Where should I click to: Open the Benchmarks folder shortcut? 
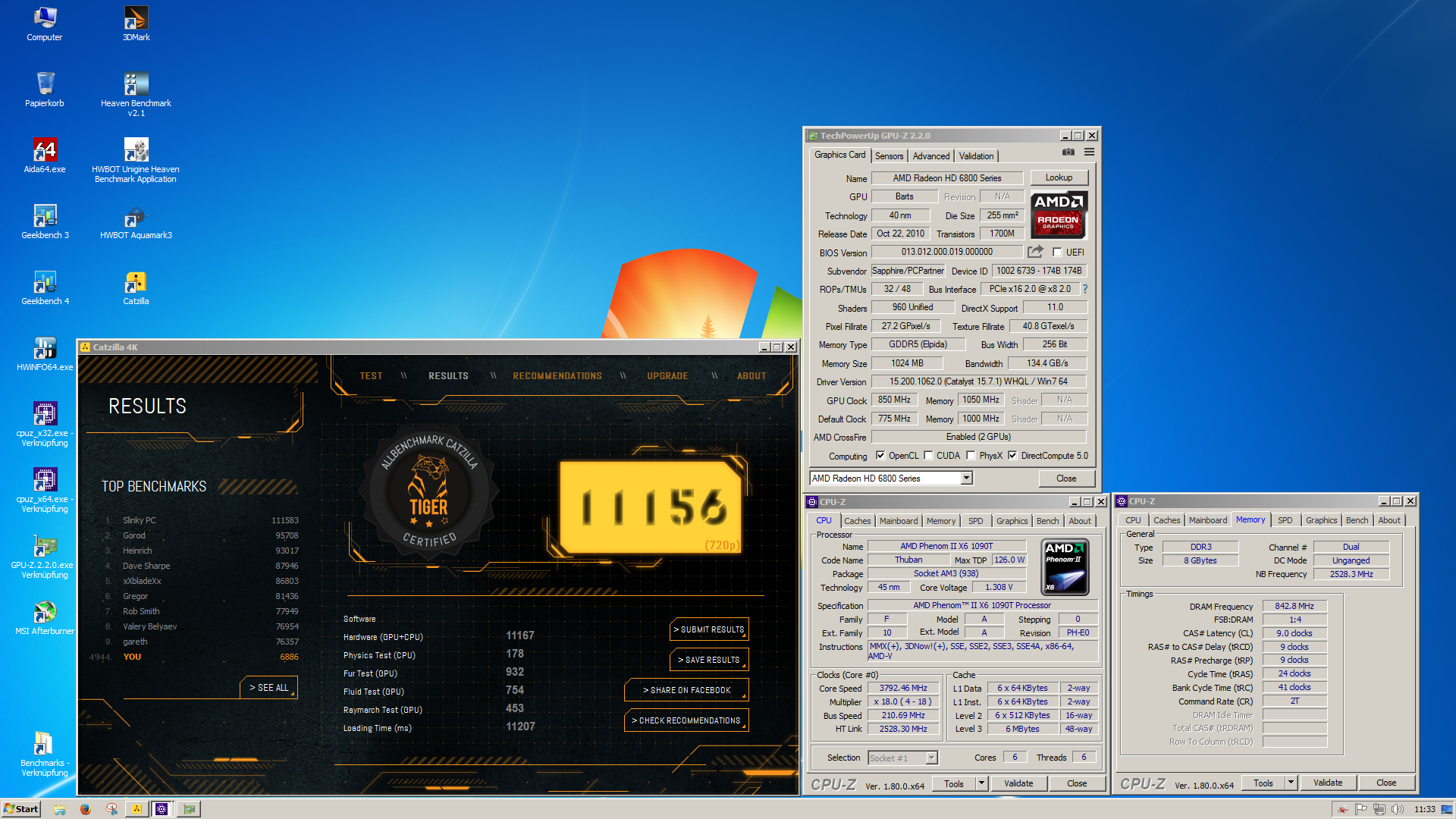tap(45, 754)
